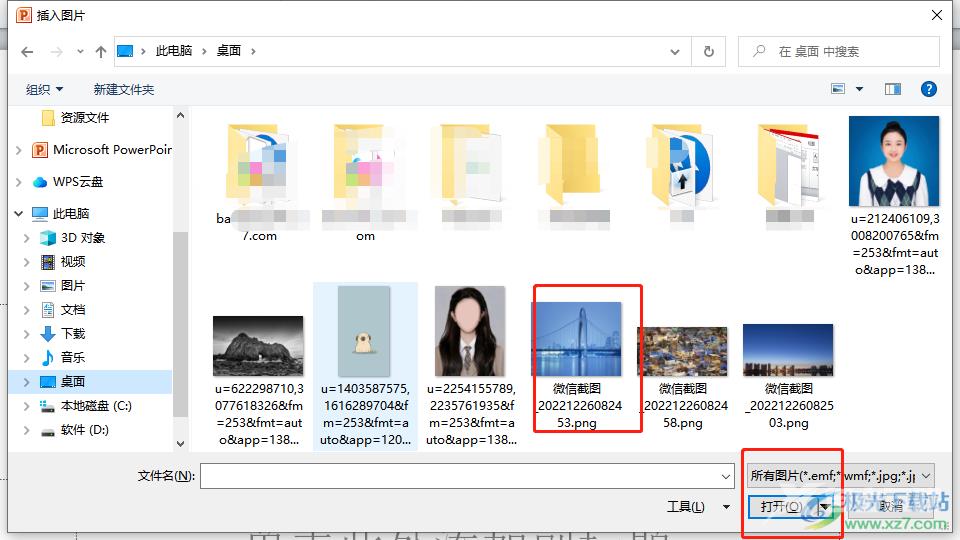This screenshot has height=540, width=960.
Task: Click the search box 在 桌面 中搜索
Action: [839, 51]
